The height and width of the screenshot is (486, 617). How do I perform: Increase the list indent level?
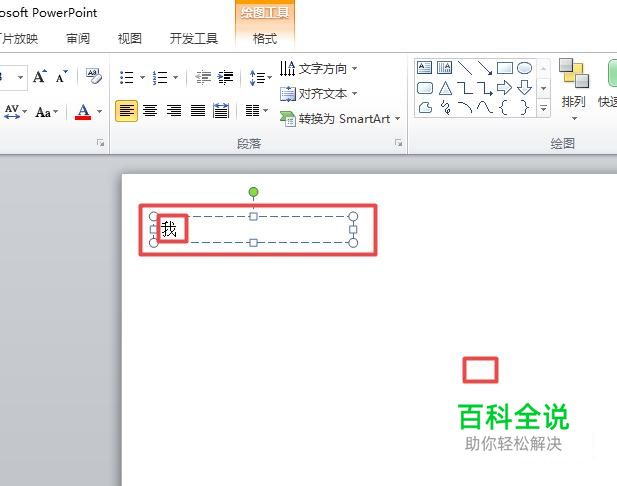[x=225, y=78]
